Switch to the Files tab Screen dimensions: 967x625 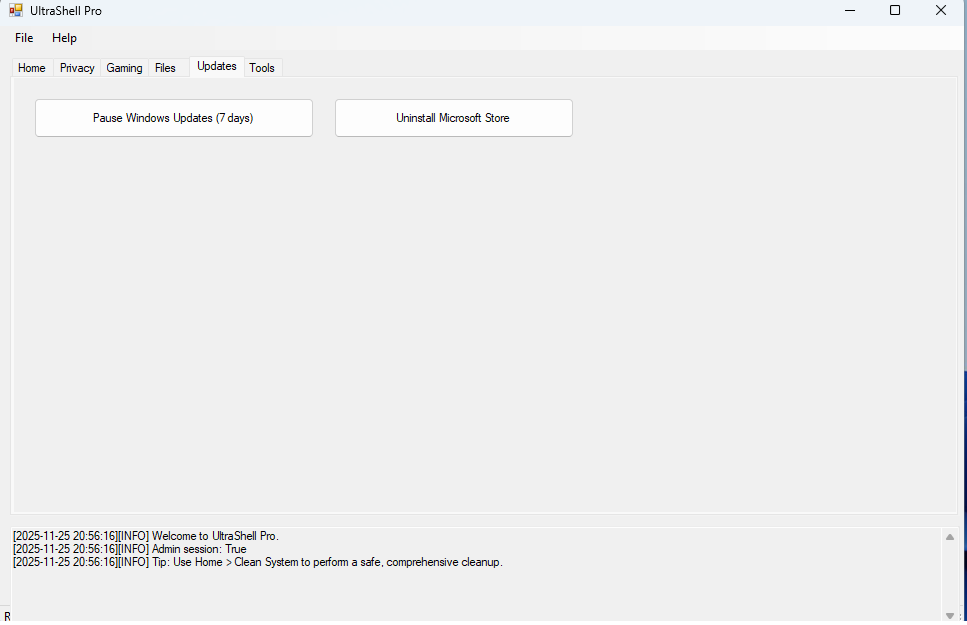[x=165, y=68]
